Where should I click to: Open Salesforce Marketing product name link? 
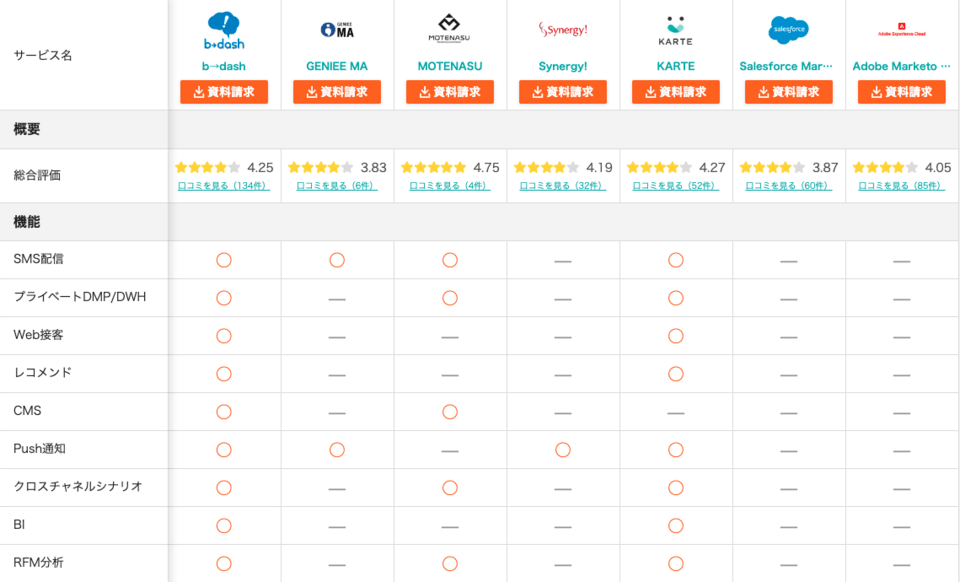pos(786,66)
